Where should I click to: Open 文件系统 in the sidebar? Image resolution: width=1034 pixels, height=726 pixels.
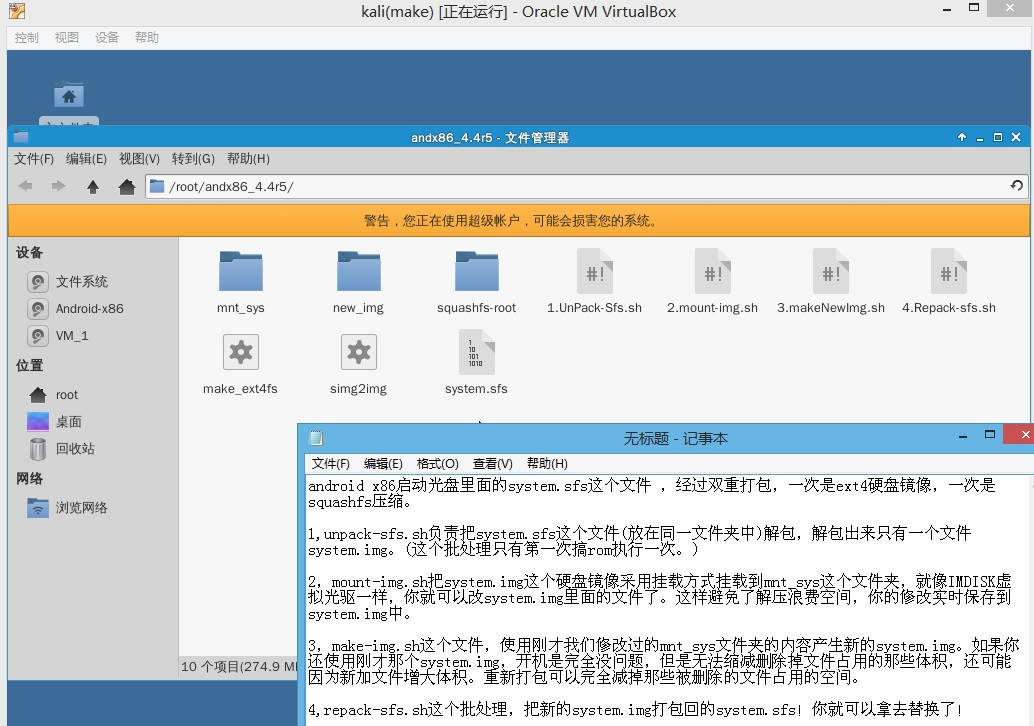(x=68, y=282)
